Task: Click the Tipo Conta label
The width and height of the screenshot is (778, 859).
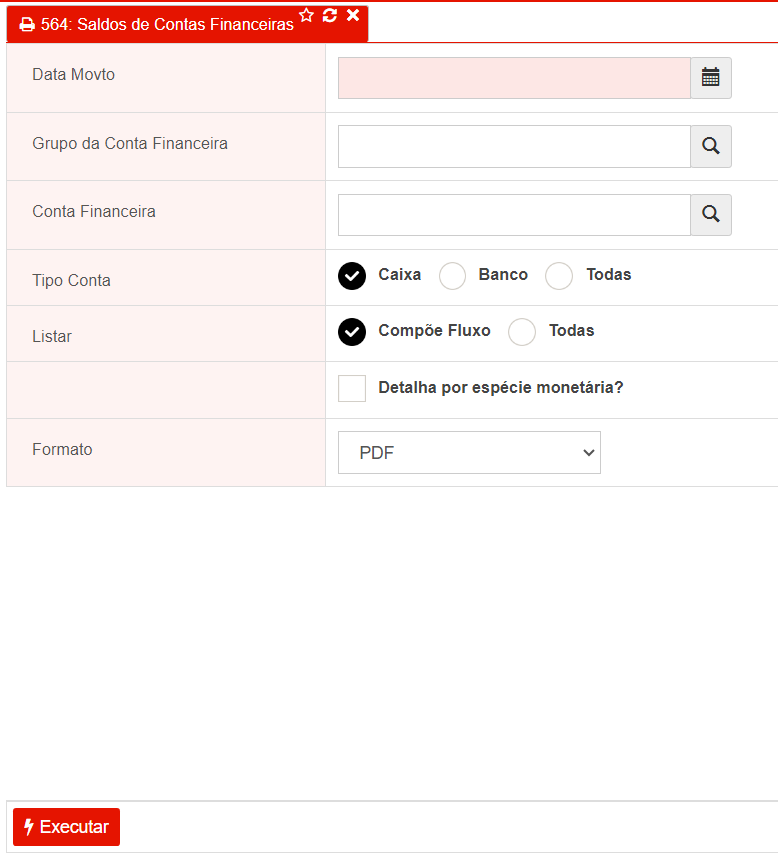Action: 71,280
